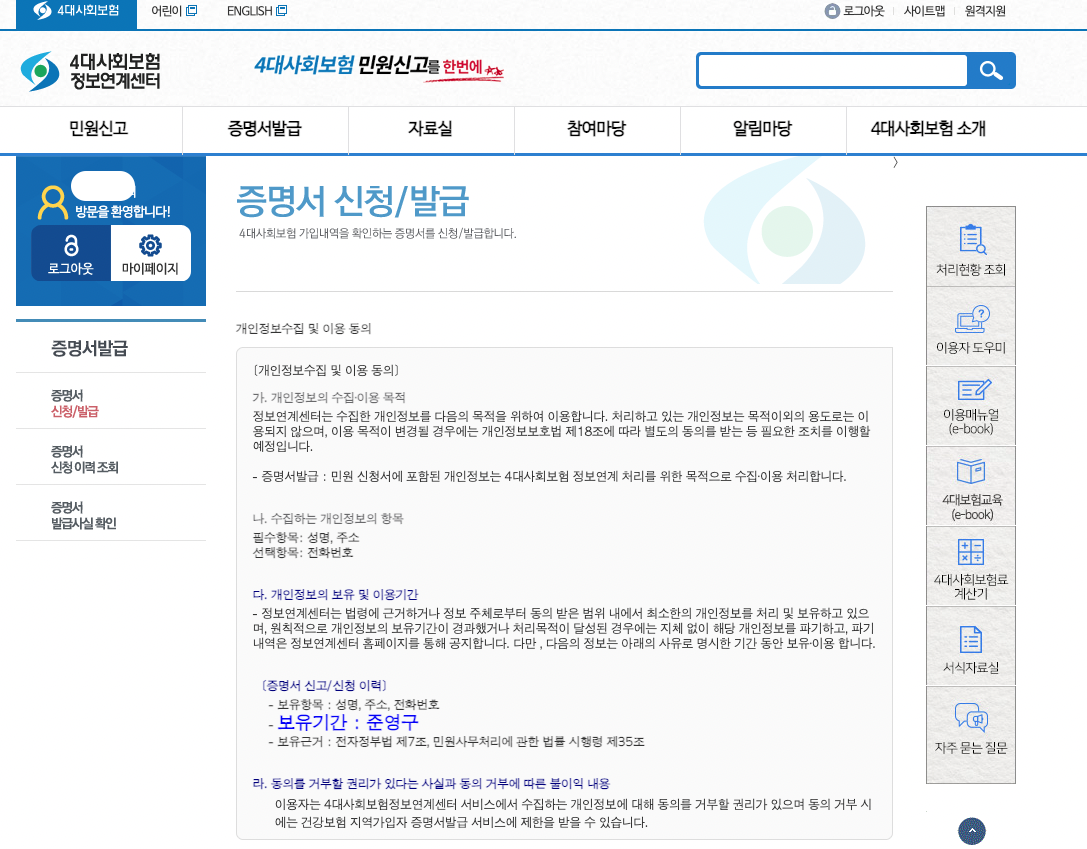Open the 4대사회보험 소개 main menu
1087x849 pixels.
(928, 129)
